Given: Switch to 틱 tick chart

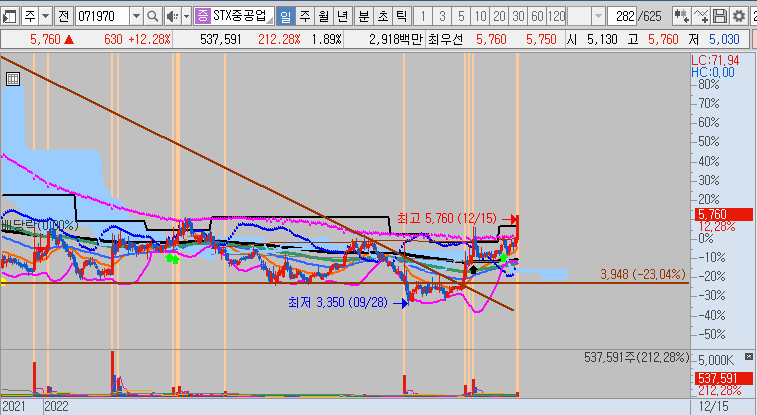Looking at the screenshot, I should coord(401,16).
